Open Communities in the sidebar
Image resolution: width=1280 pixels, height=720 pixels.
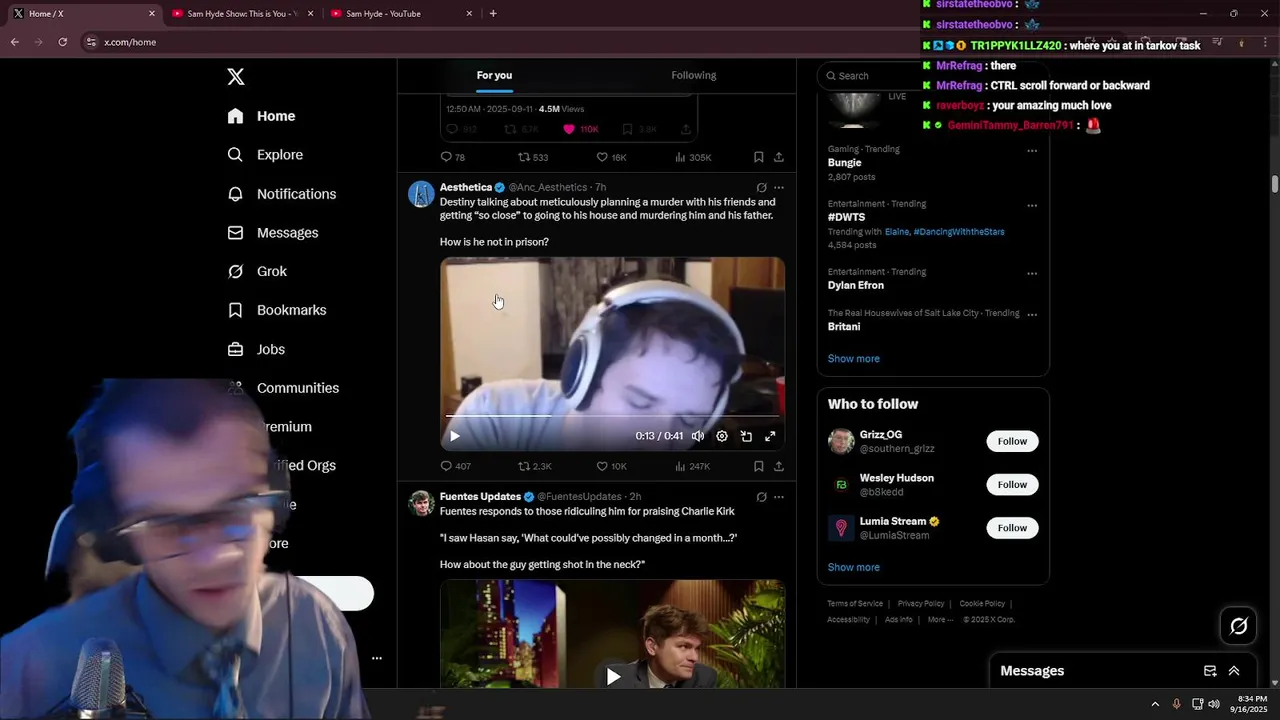(283, 388)
